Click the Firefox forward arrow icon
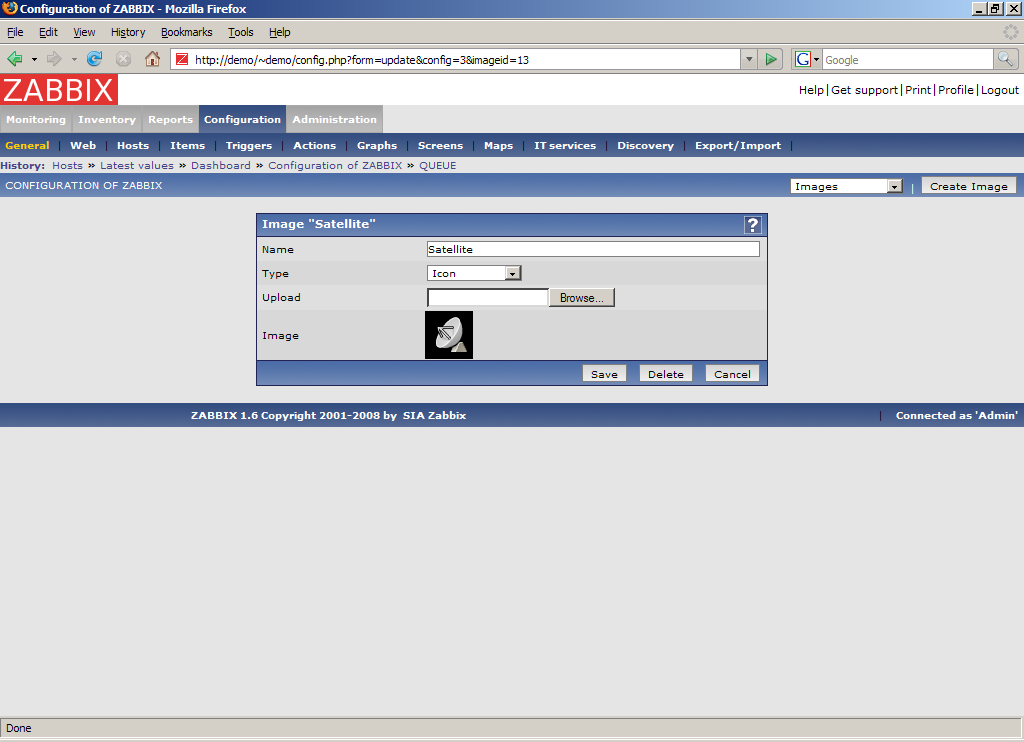 pyautogui.click(x=54, y=59)
